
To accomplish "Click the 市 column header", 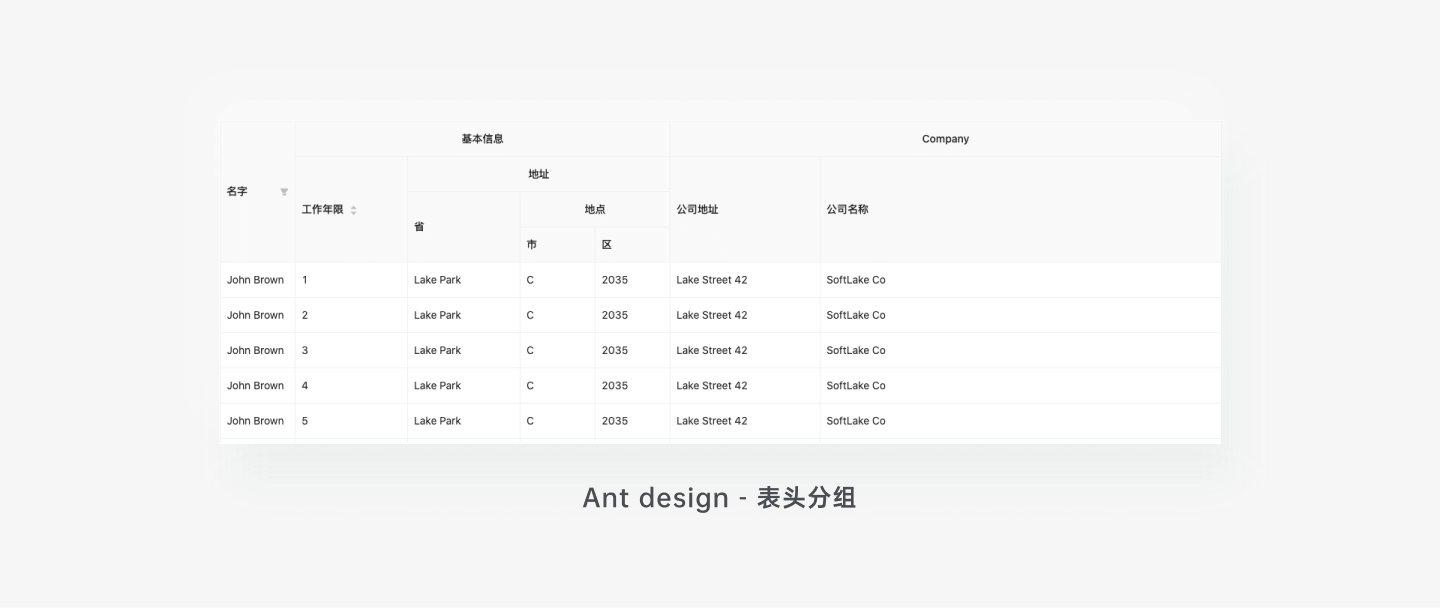I will [x=532, y=245].
